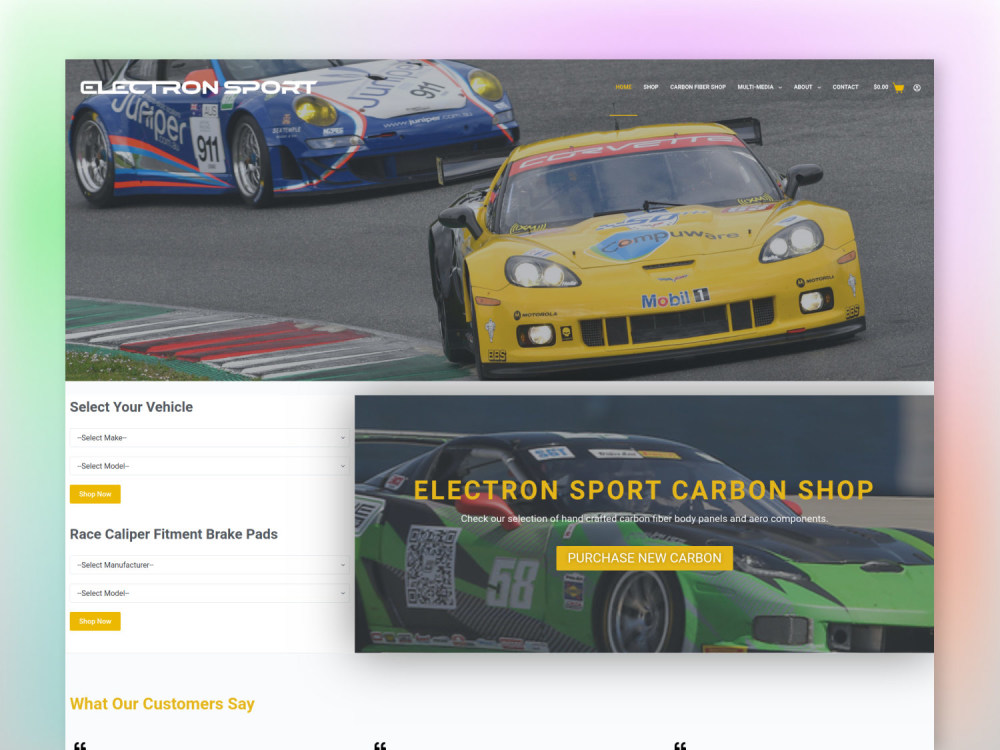Click the What Our Customers Say heading

pos(162,703)
